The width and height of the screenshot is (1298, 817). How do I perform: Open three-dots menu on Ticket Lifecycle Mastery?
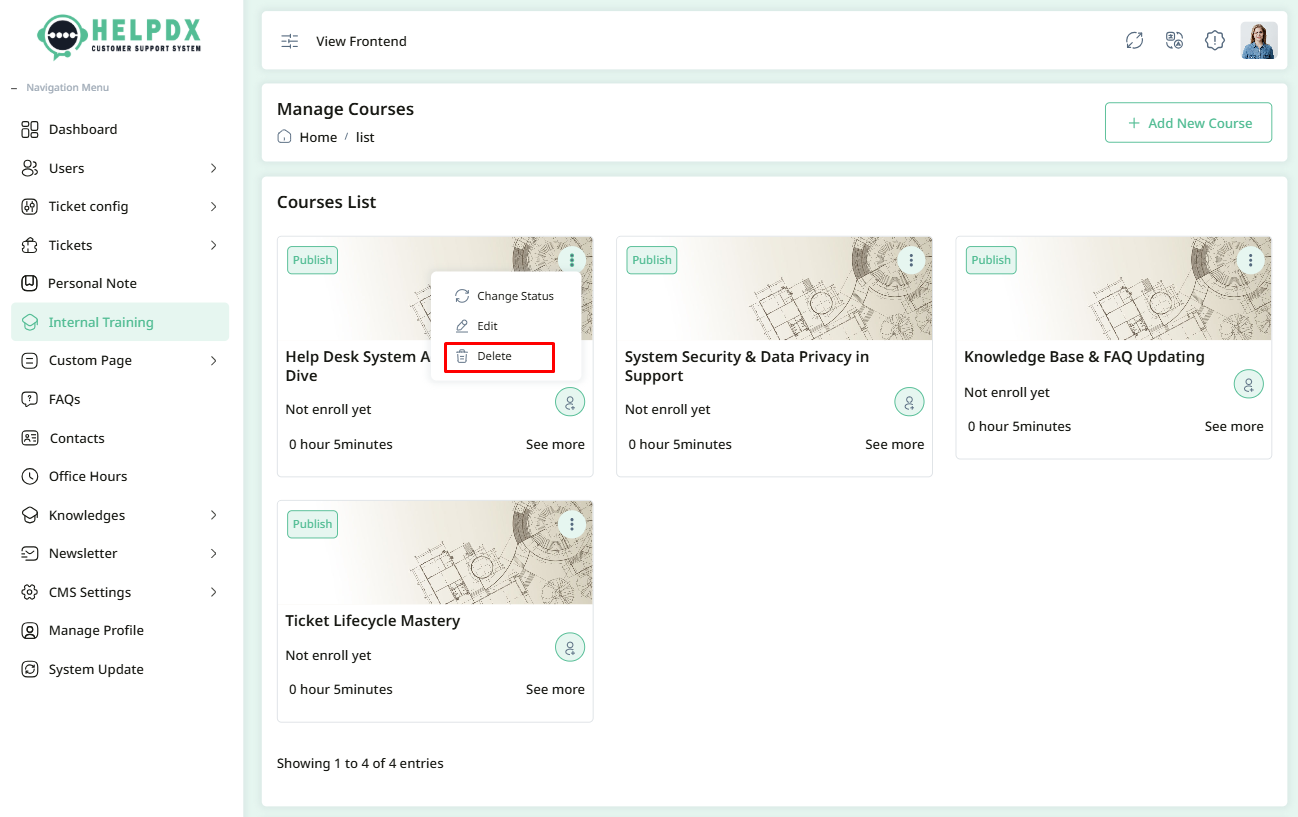pyautogui.click(x=572, y=524)
